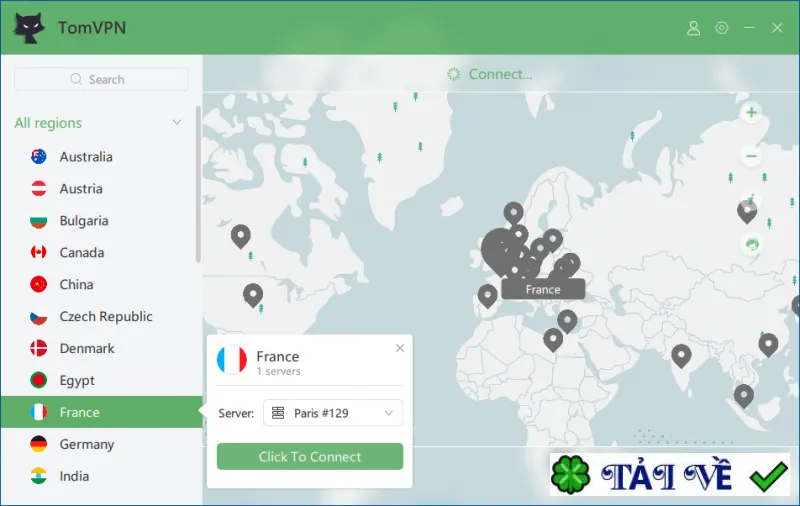
Task: Click the map pin over Hong Kong area
Action: click(768, 344)
